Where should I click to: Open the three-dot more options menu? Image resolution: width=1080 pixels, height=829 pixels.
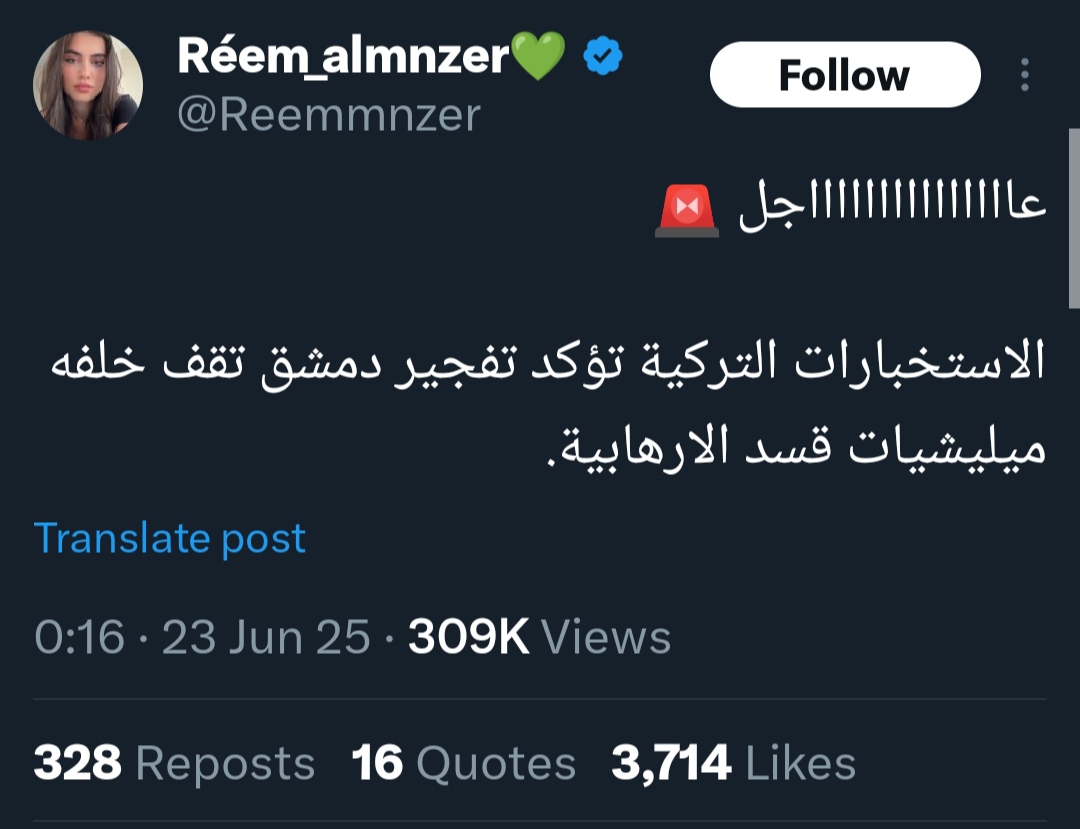click(x=1023, y=75)
